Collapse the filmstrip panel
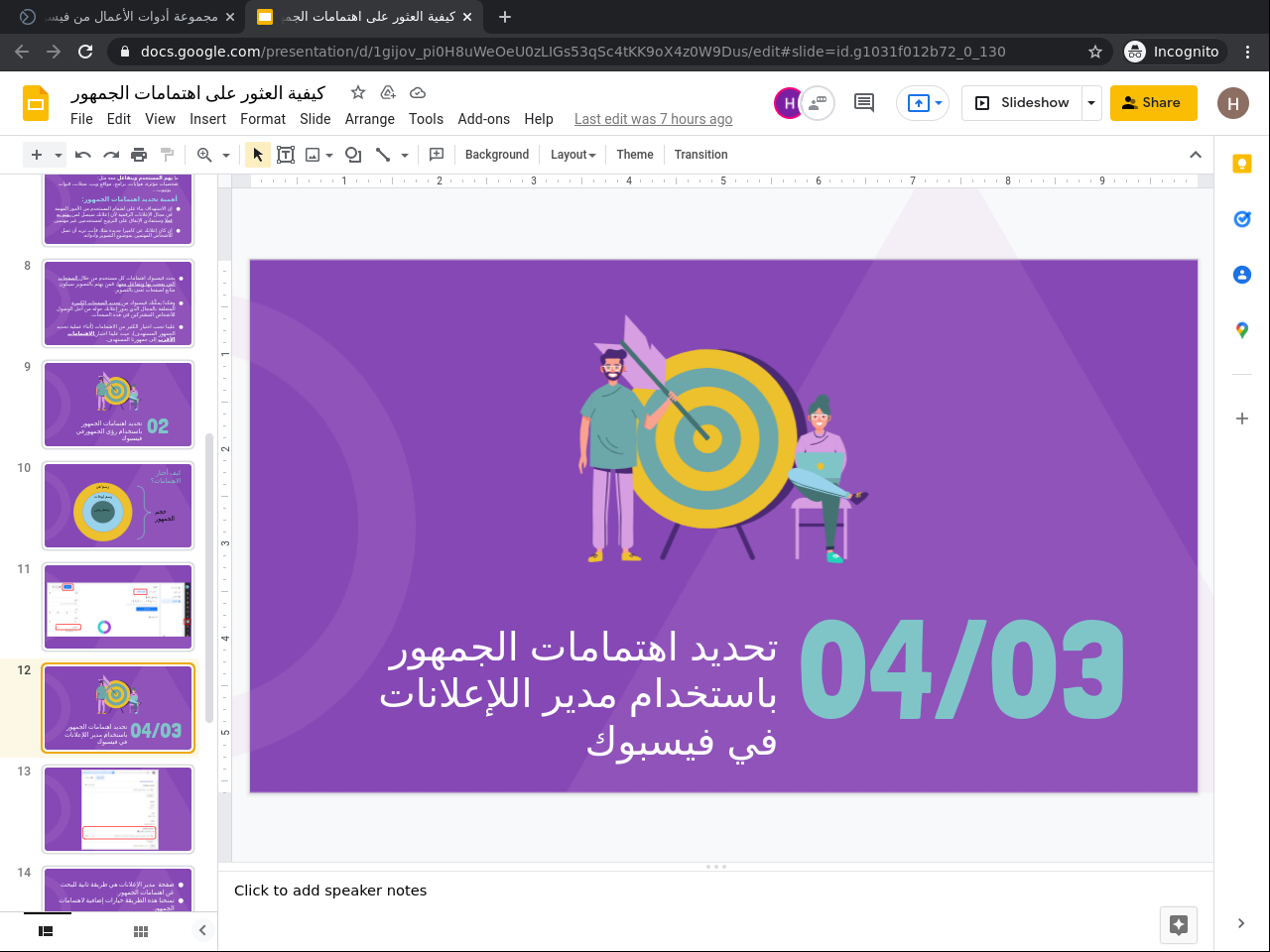Viewport: 1270px width, 952px height. tap(202, 930)
